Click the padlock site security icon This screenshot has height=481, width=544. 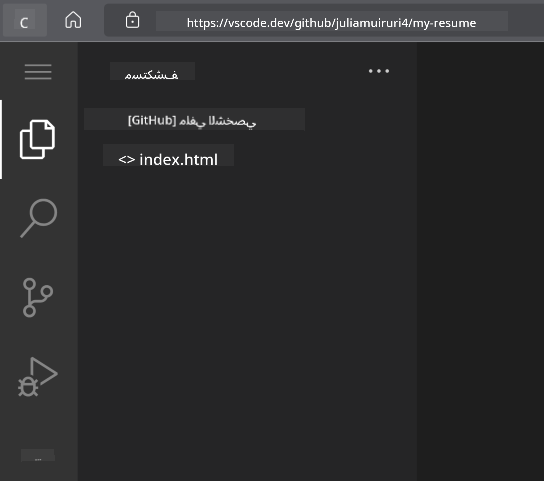[x=132, y=20]
